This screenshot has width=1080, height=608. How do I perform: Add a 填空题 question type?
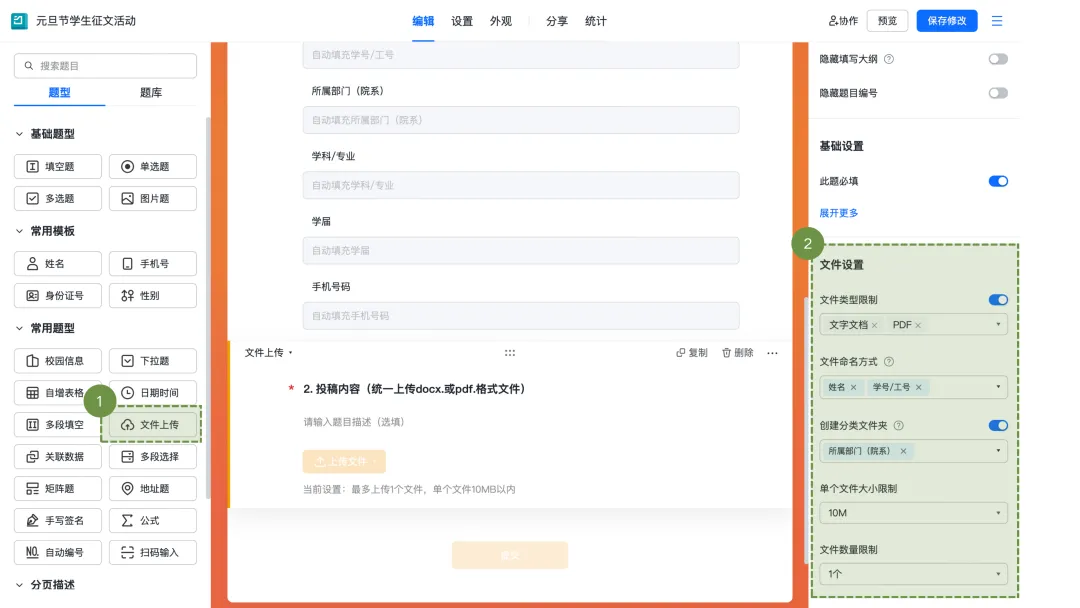(58, 167)
